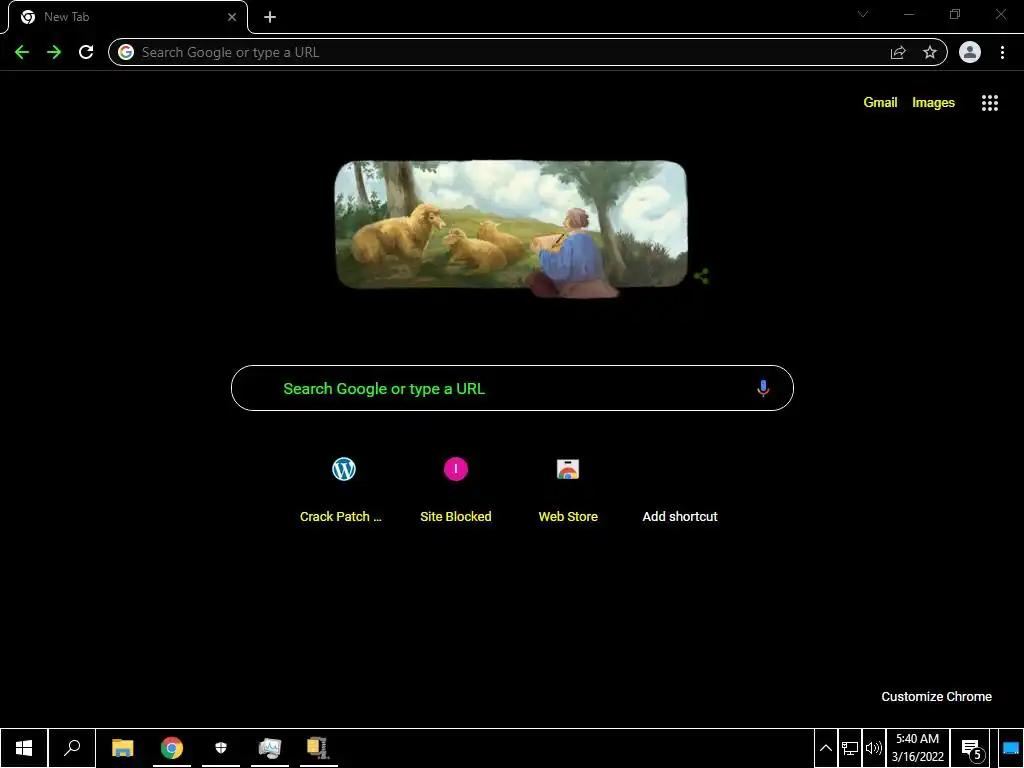Click the Search Google or type a URL box

point(512,389)
